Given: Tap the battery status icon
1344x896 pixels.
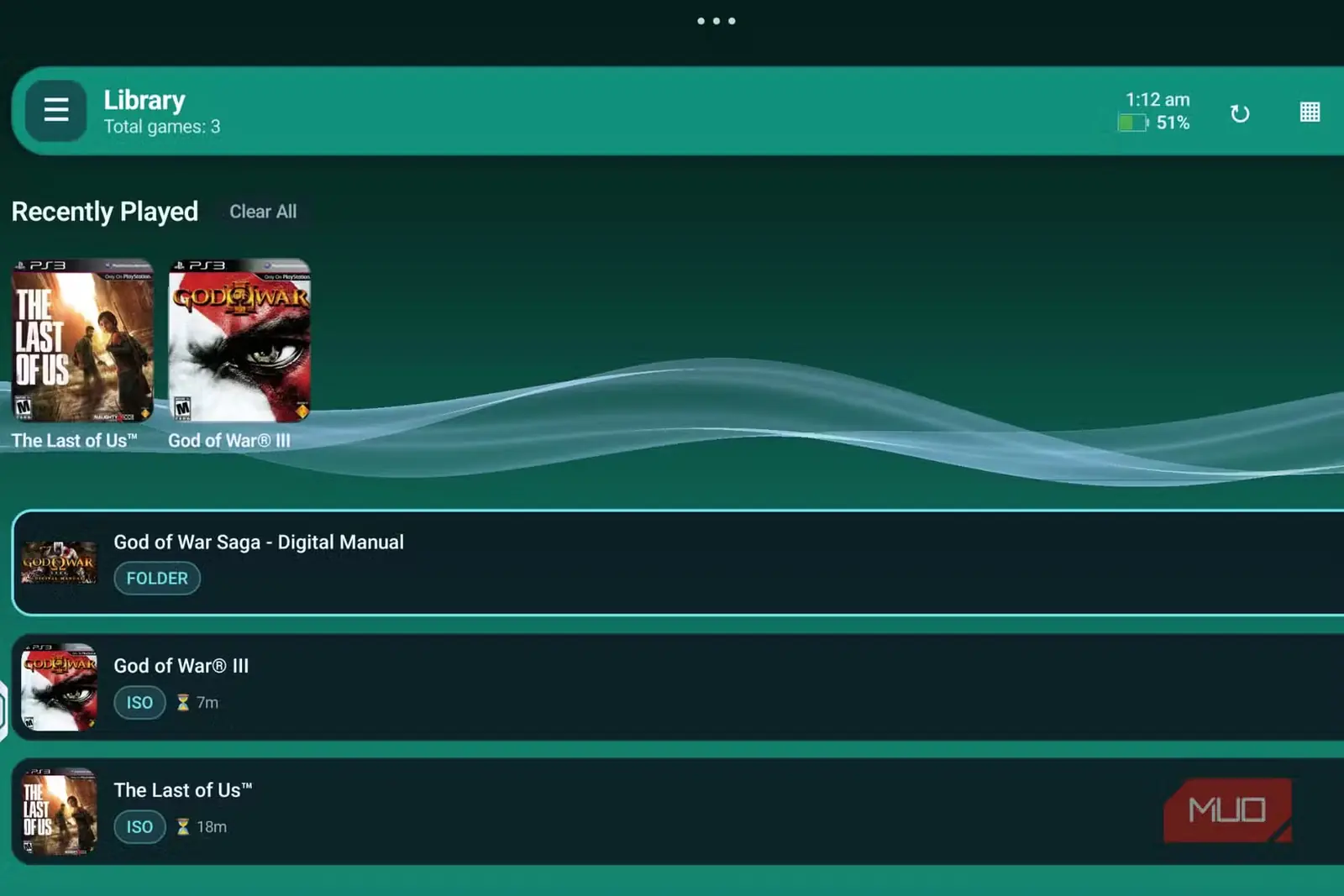Looking at the screenshot, I should 1132,123.
